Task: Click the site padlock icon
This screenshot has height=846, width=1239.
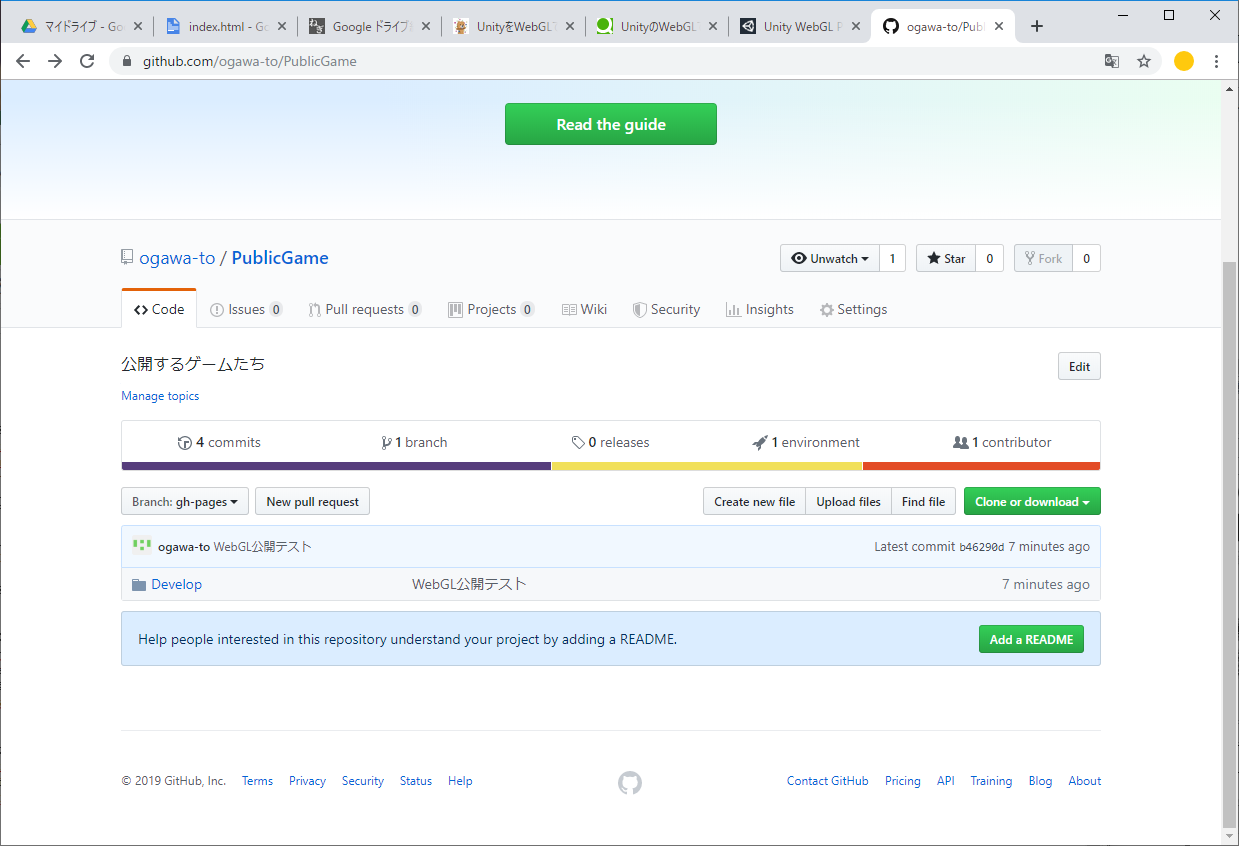Action: tap(127, 61)
